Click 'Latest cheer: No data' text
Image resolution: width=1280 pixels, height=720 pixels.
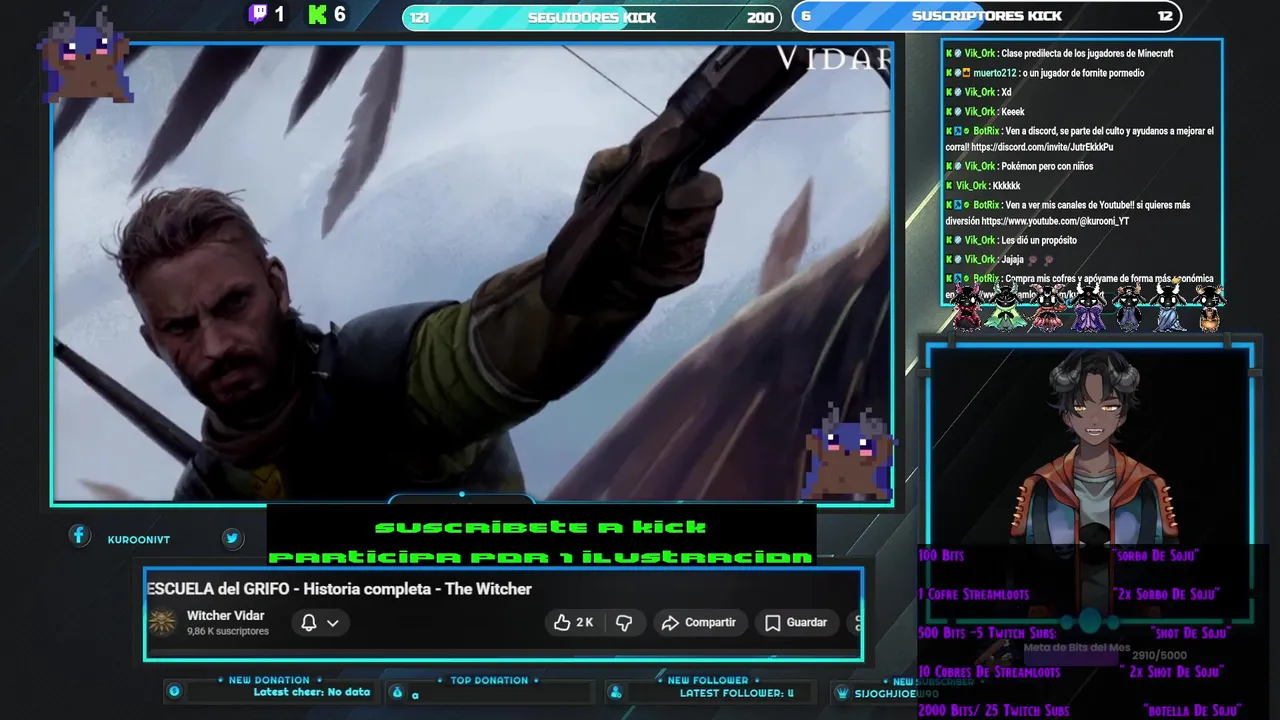point(312,692)
